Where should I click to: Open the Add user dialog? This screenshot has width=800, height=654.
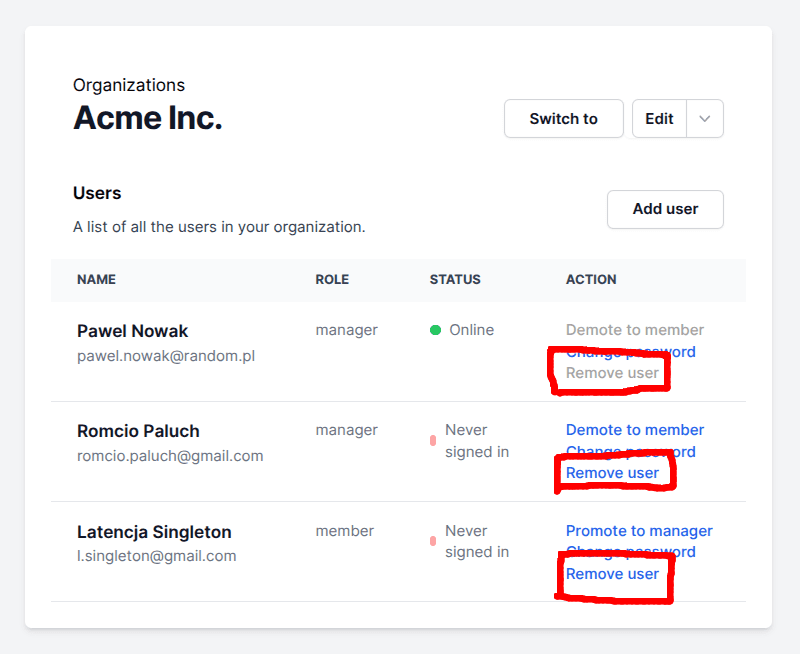tap(665, 209)
